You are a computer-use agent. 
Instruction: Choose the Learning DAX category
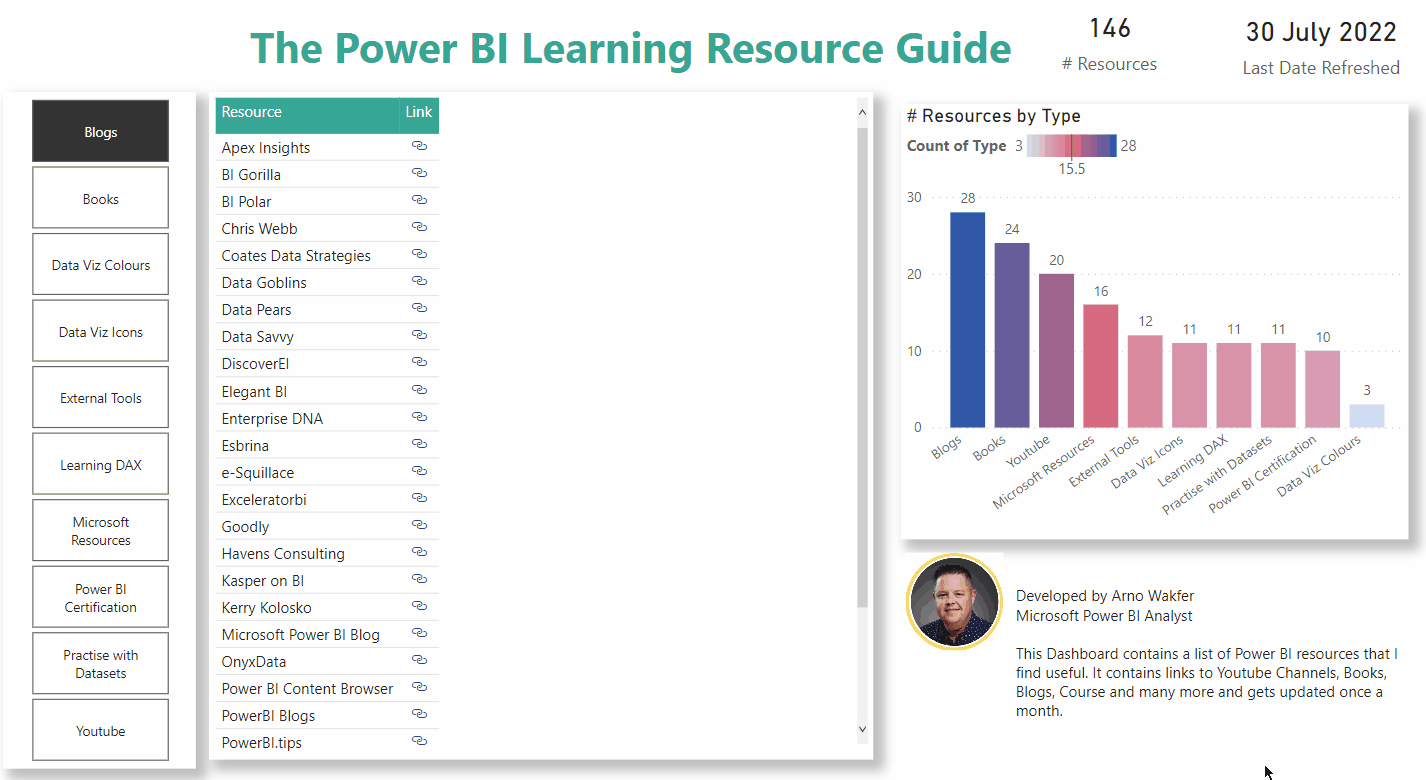click(x=100, y=464)
